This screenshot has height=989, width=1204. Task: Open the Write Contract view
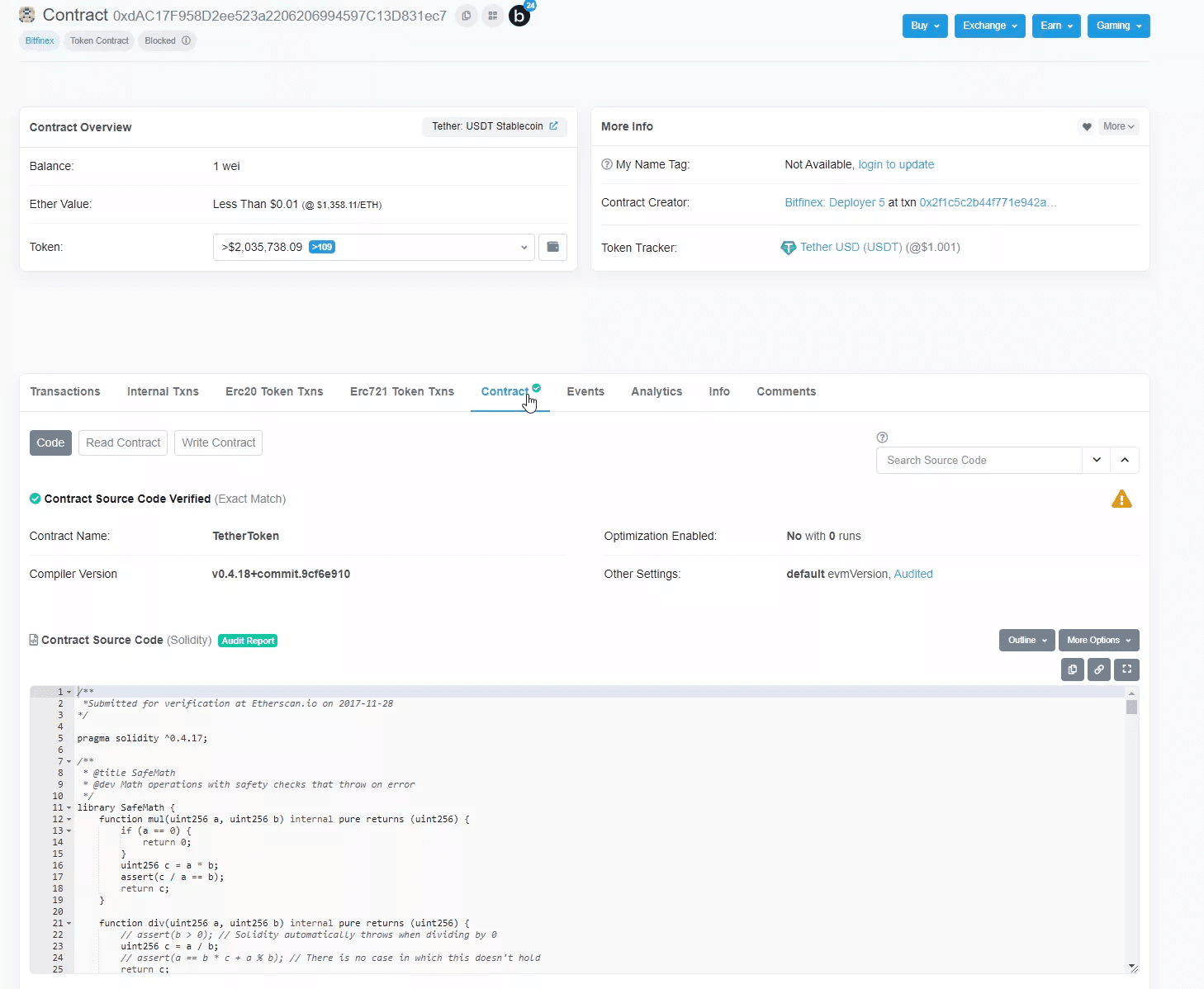click(219, 442)
